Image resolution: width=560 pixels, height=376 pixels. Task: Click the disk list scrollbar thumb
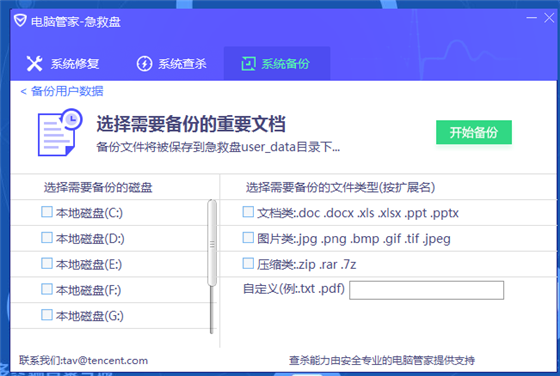click(212, 243)
